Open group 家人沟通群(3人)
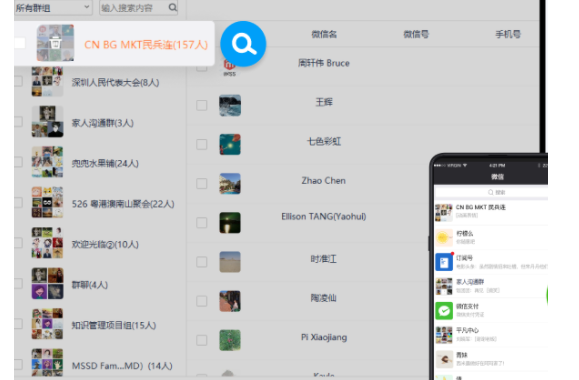 pyautogui.click(x=102, y=123)
